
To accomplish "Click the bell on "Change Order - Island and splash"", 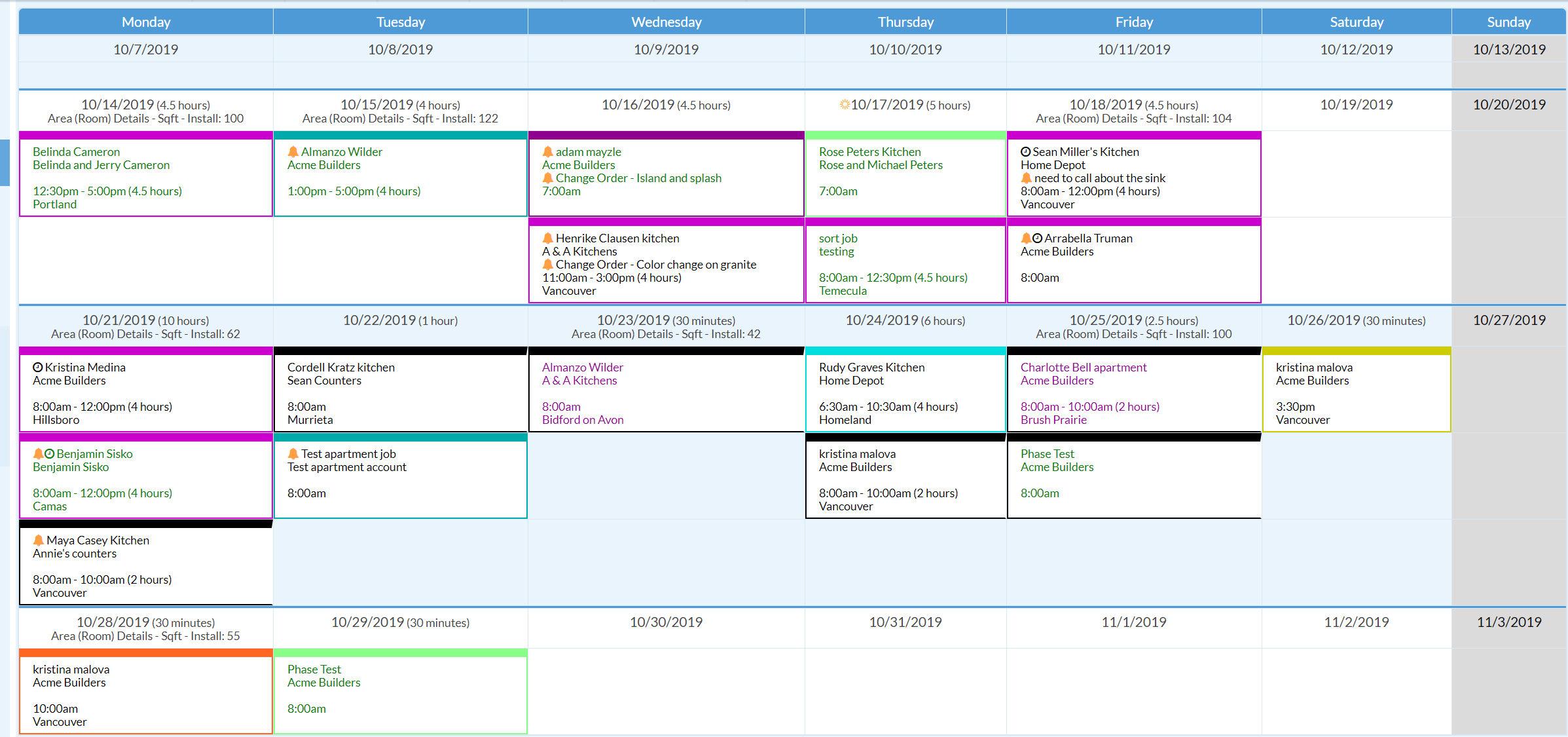I will point(547,178).
